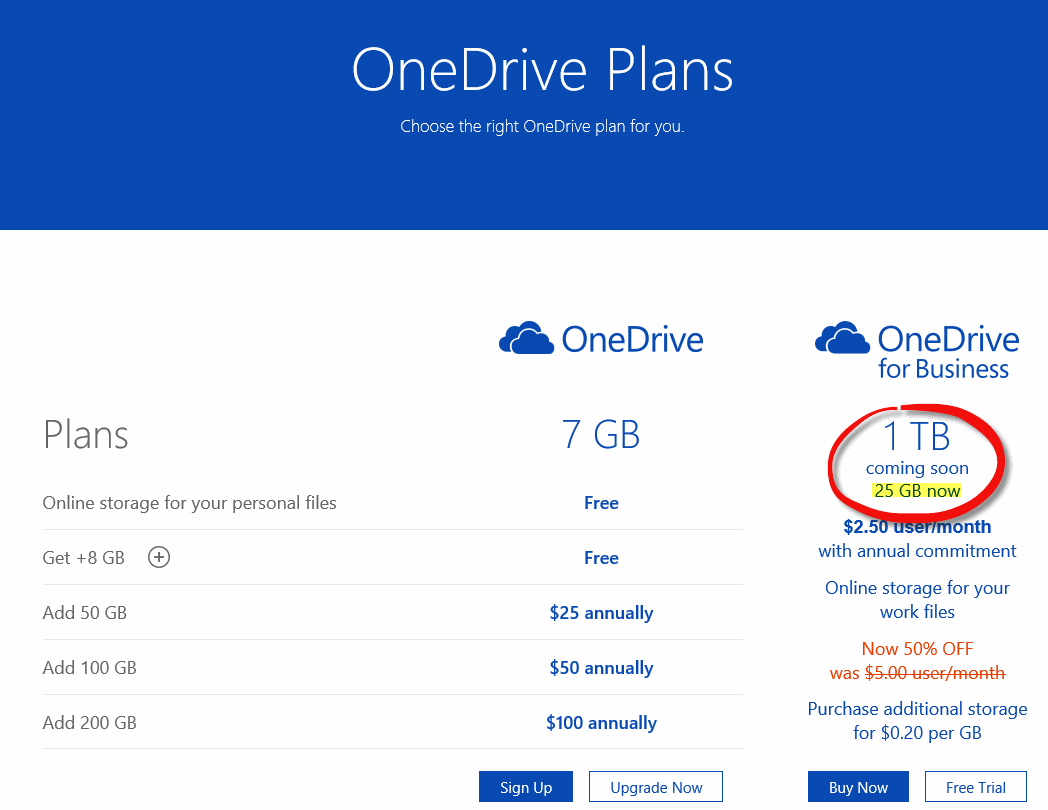Click the OneDrive for Business cloud logo

pyautogui.click(x=842, y=338)
